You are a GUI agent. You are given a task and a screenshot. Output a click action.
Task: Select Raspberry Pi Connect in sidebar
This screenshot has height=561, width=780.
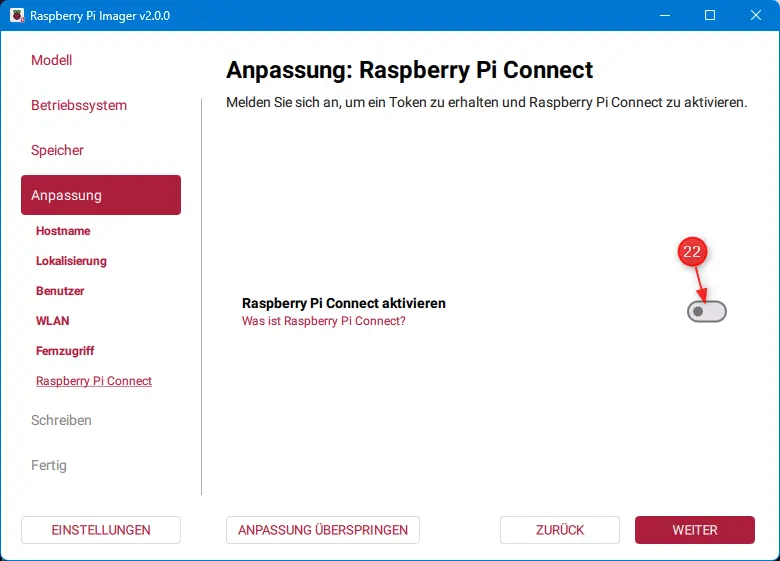coord(94,381)
